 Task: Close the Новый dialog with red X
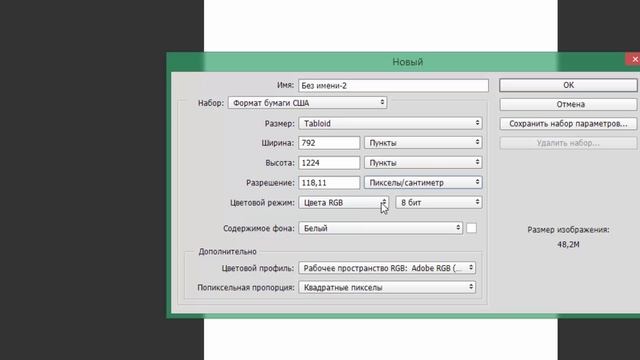point(633,59)
